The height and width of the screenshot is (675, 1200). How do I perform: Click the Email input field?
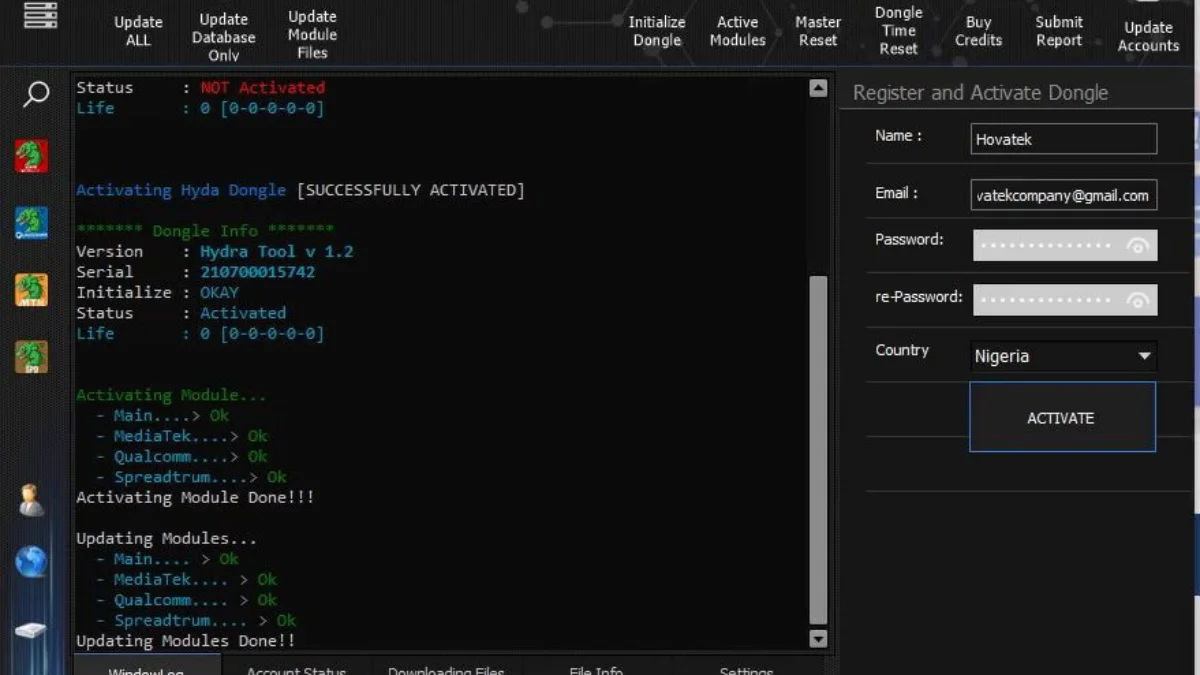(1063, 195)
